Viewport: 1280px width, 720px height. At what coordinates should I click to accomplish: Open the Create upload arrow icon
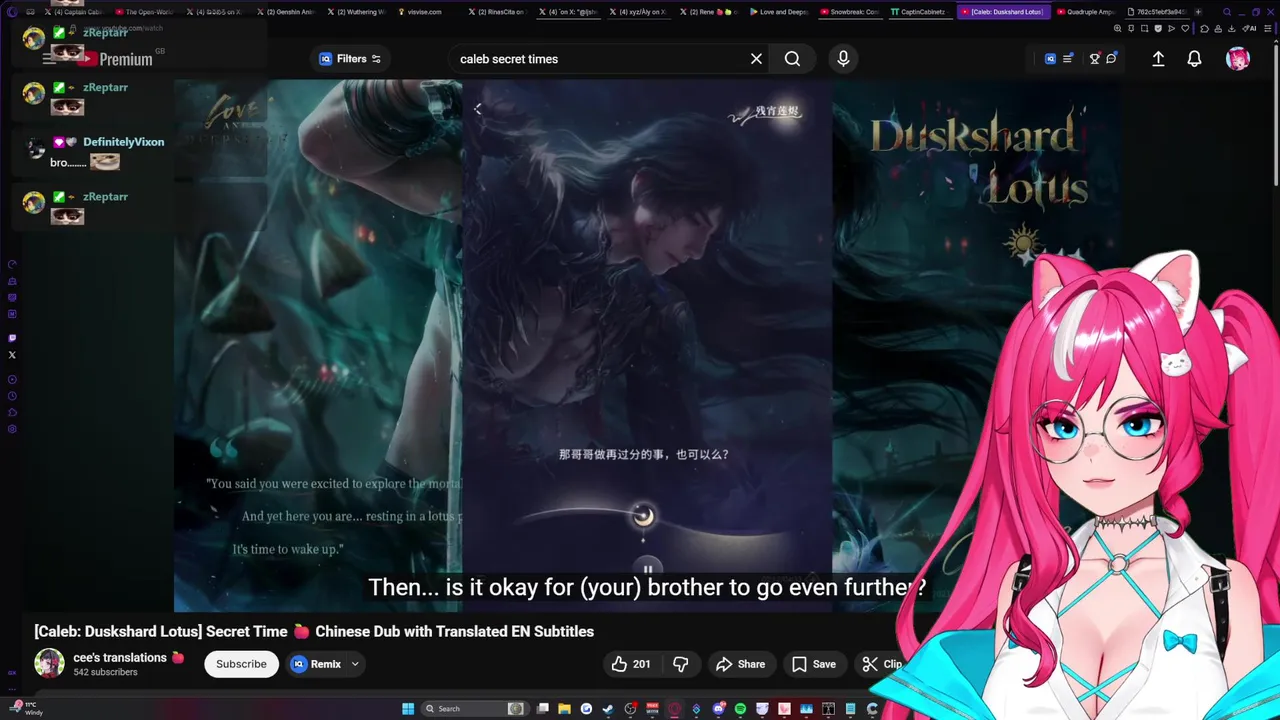1158,59
